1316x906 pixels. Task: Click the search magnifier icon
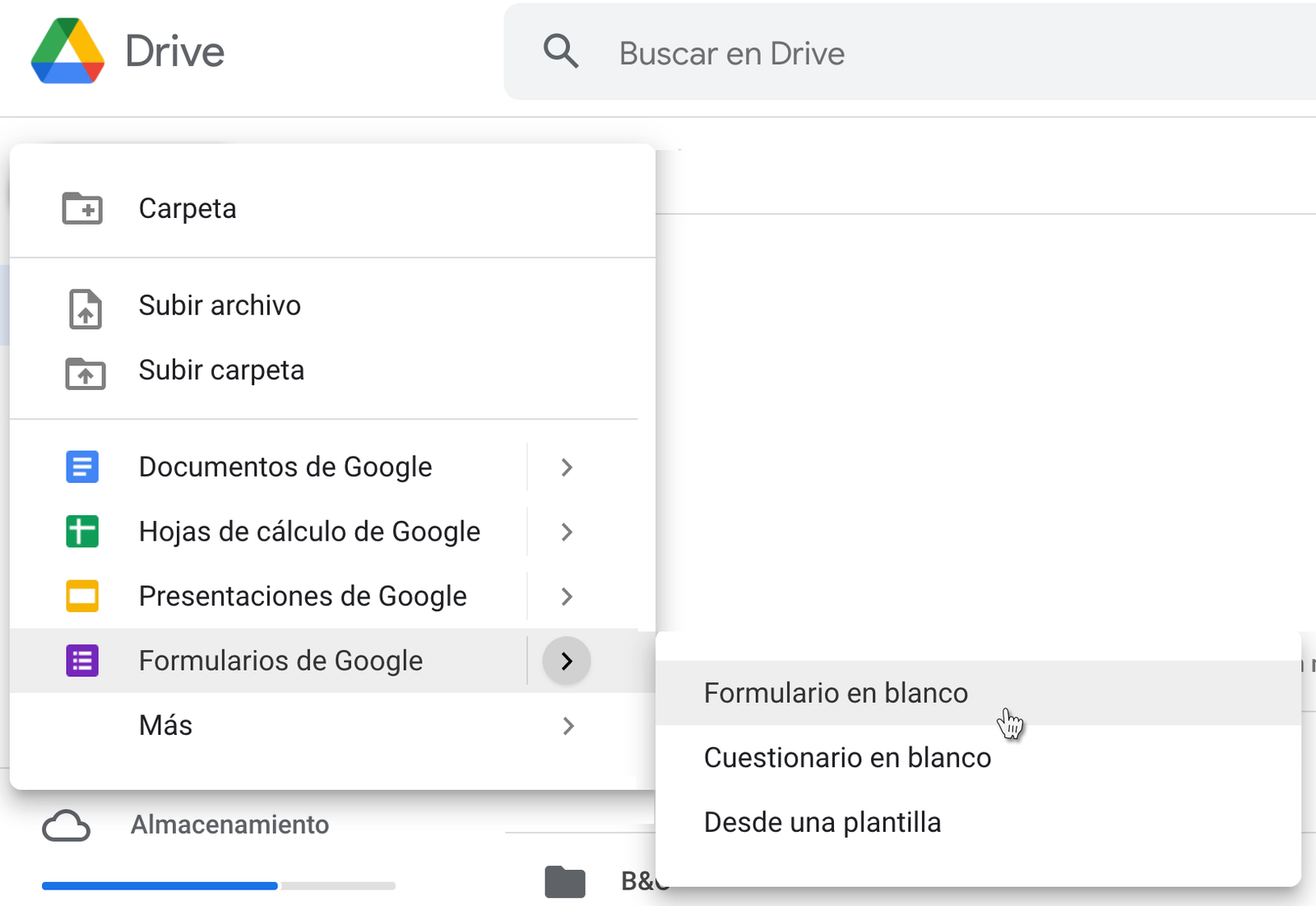[x=560, y=51]
